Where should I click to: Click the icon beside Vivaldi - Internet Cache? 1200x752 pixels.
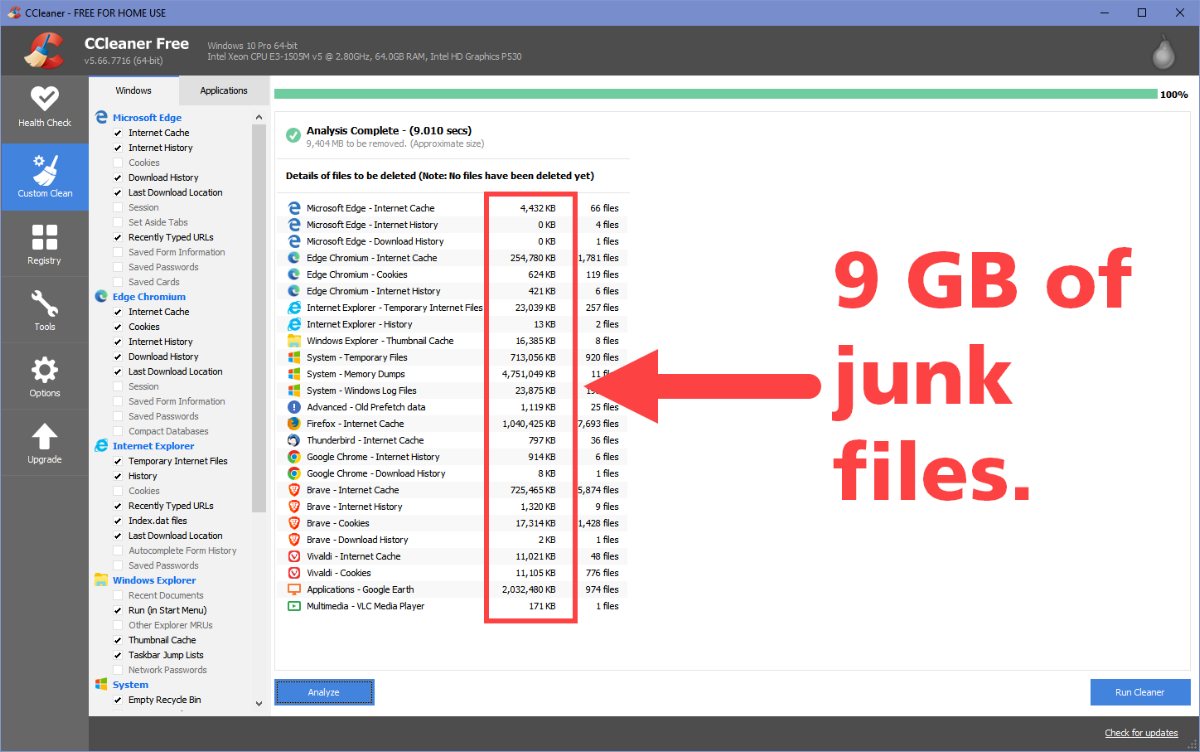coord(294,556)
